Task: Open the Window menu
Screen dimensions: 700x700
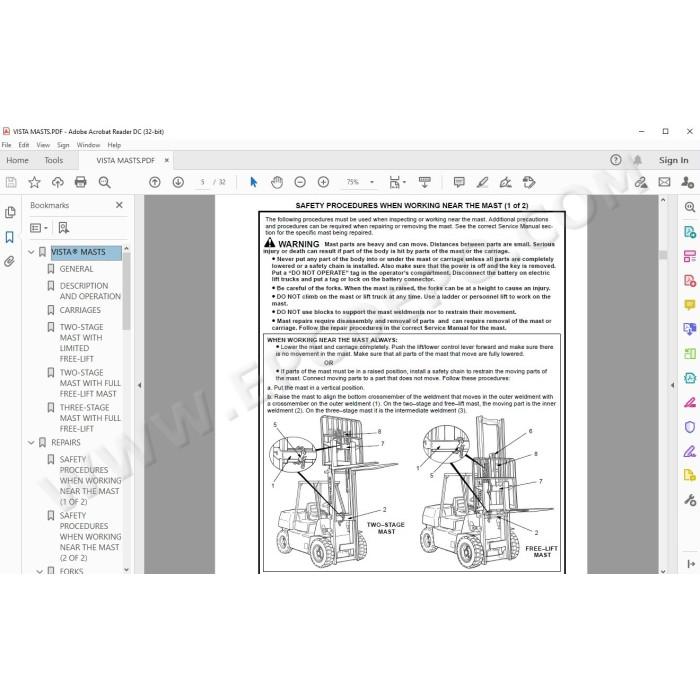Action: point(88,145)
